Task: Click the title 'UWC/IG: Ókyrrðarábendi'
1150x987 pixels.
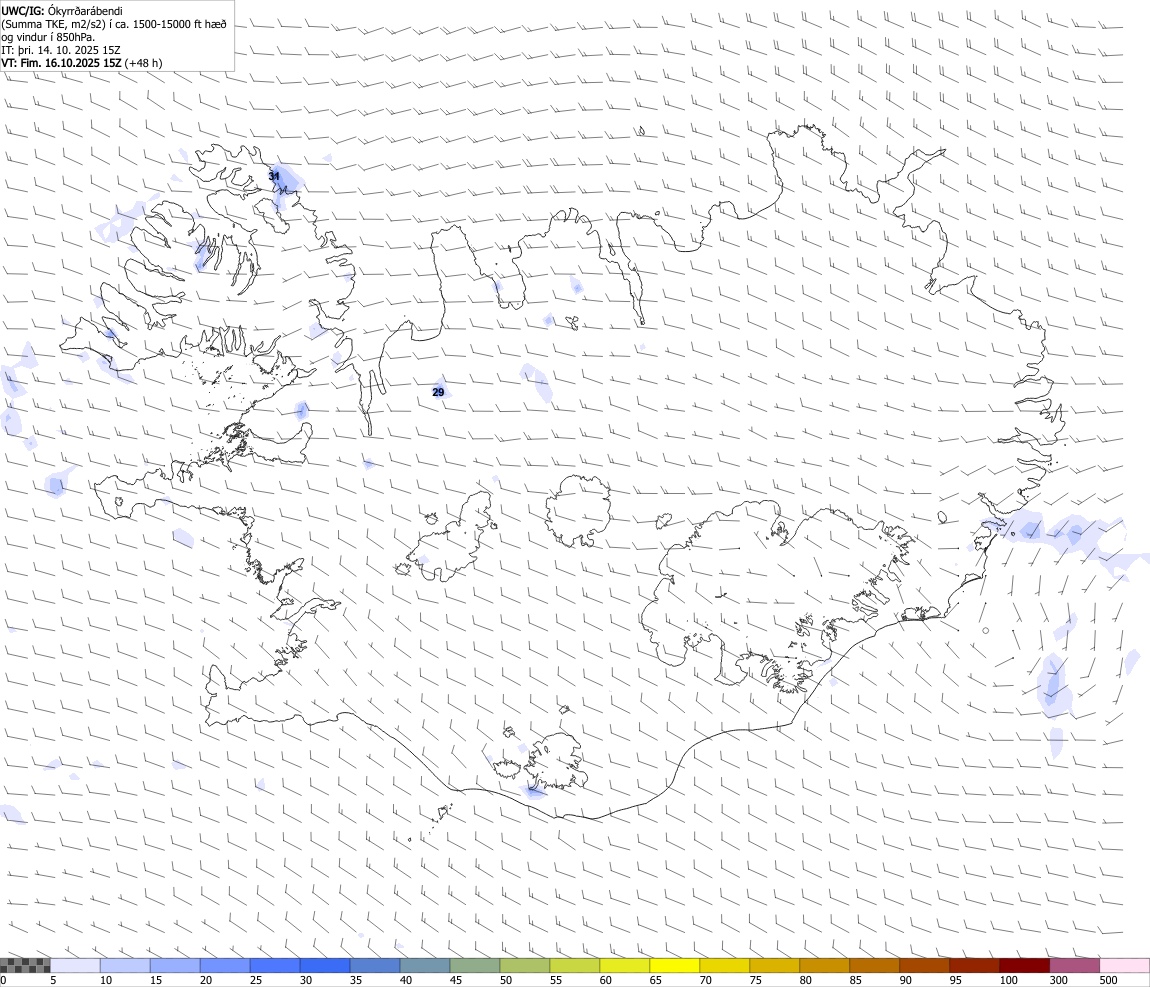Action: point(62,11)
